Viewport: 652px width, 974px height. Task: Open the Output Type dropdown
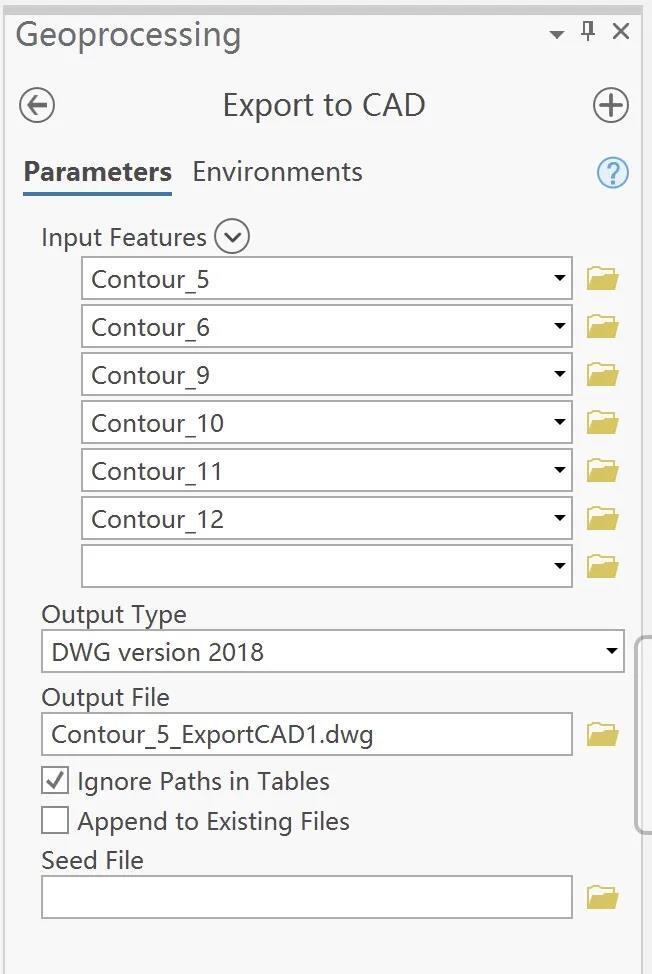point(612,652)
